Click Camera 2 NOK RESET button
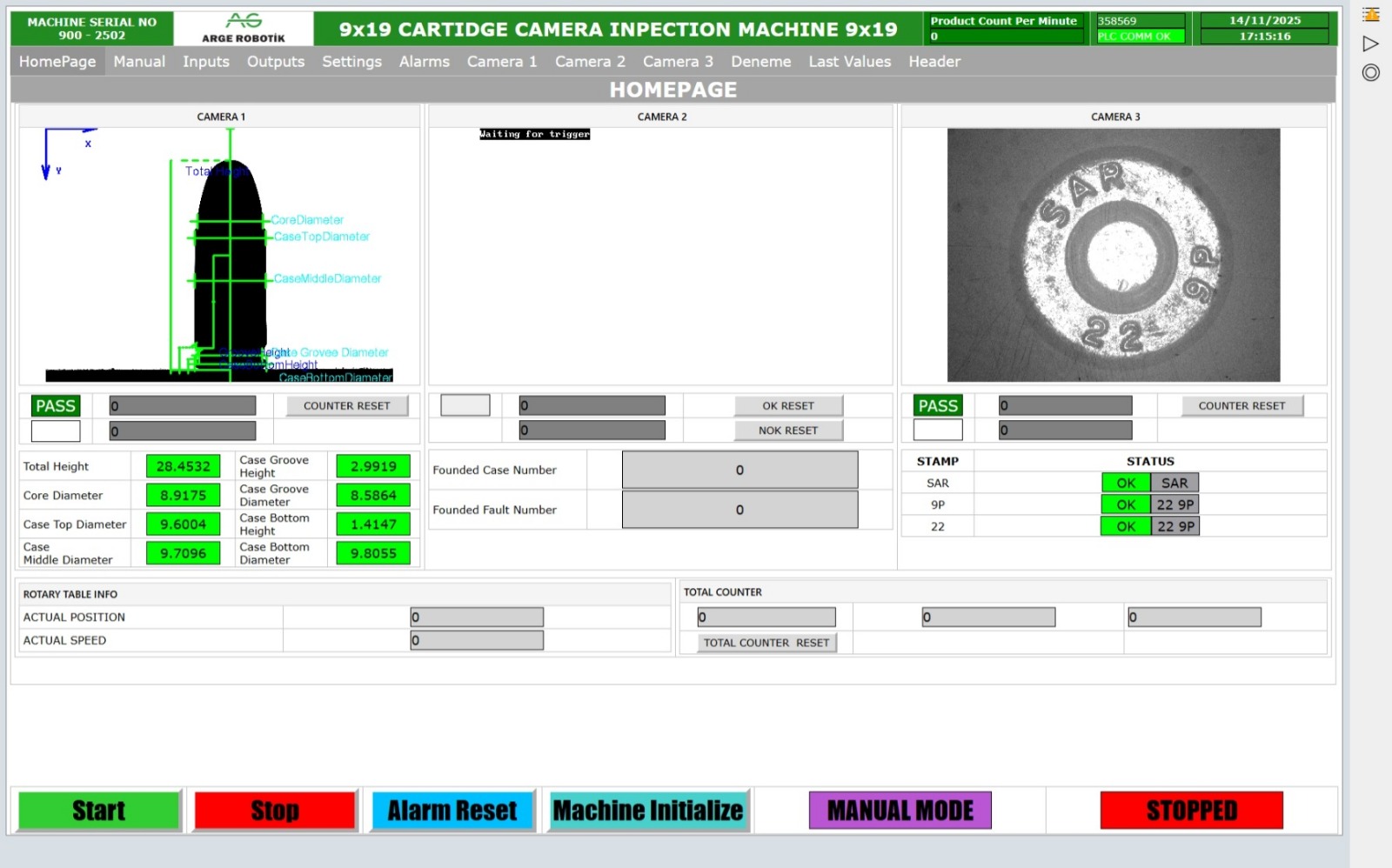Screen dimensions: 1392x868 click(788, 431)
